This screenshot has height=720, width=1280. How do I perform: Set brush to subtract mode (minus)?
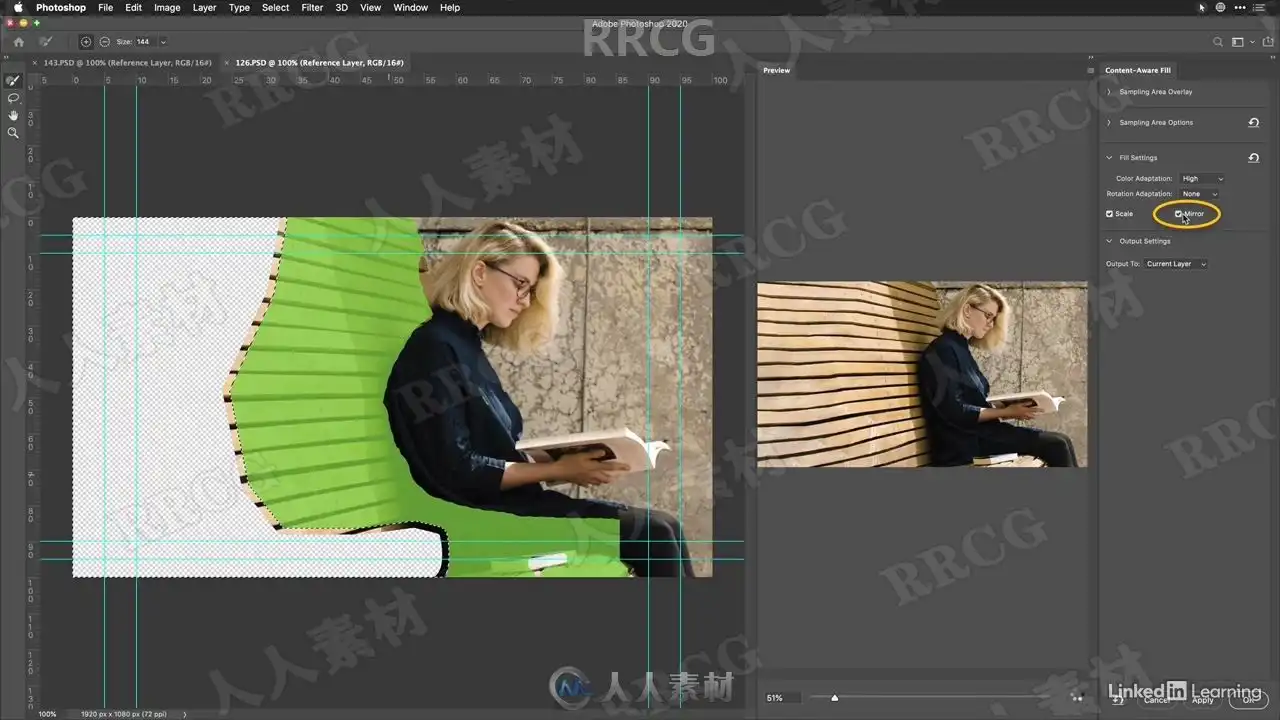[x=104, y=42]
